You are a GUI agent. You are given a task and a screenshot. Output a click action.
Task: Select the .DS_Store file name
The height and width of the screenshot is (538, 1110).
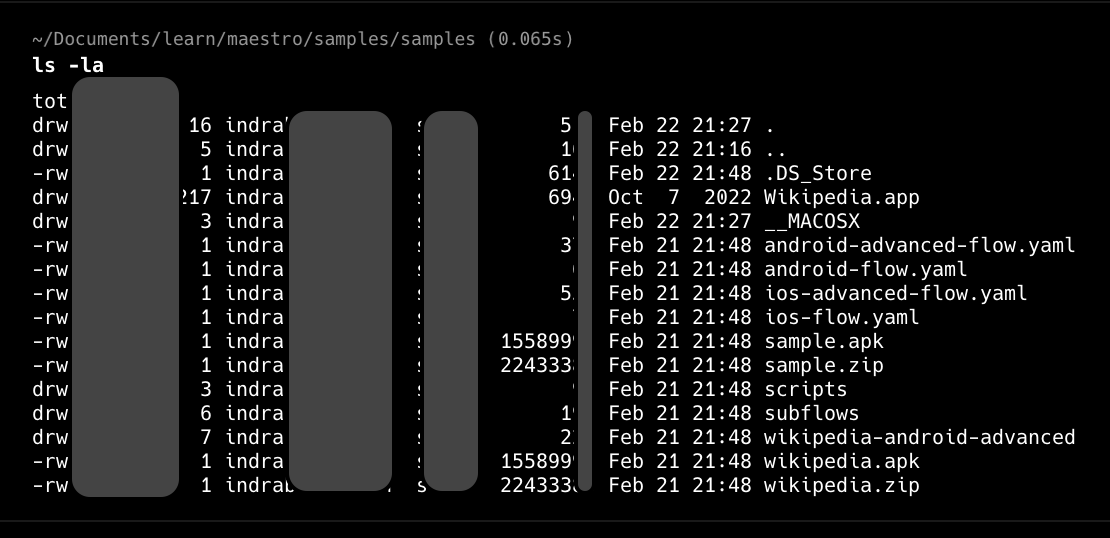pyautogui.click(x=817, y=173)
